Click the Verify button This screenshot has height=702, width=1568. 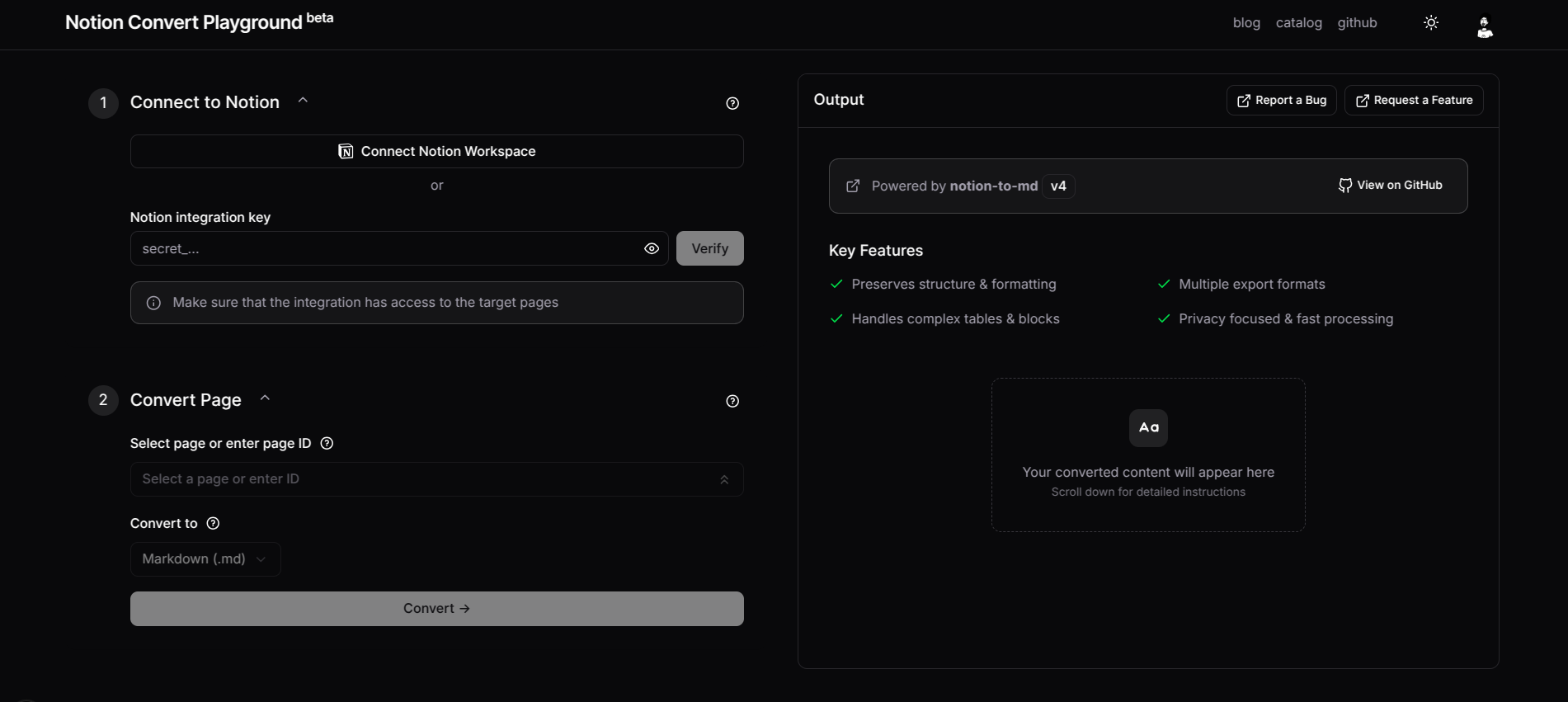[x=710, y=248]
